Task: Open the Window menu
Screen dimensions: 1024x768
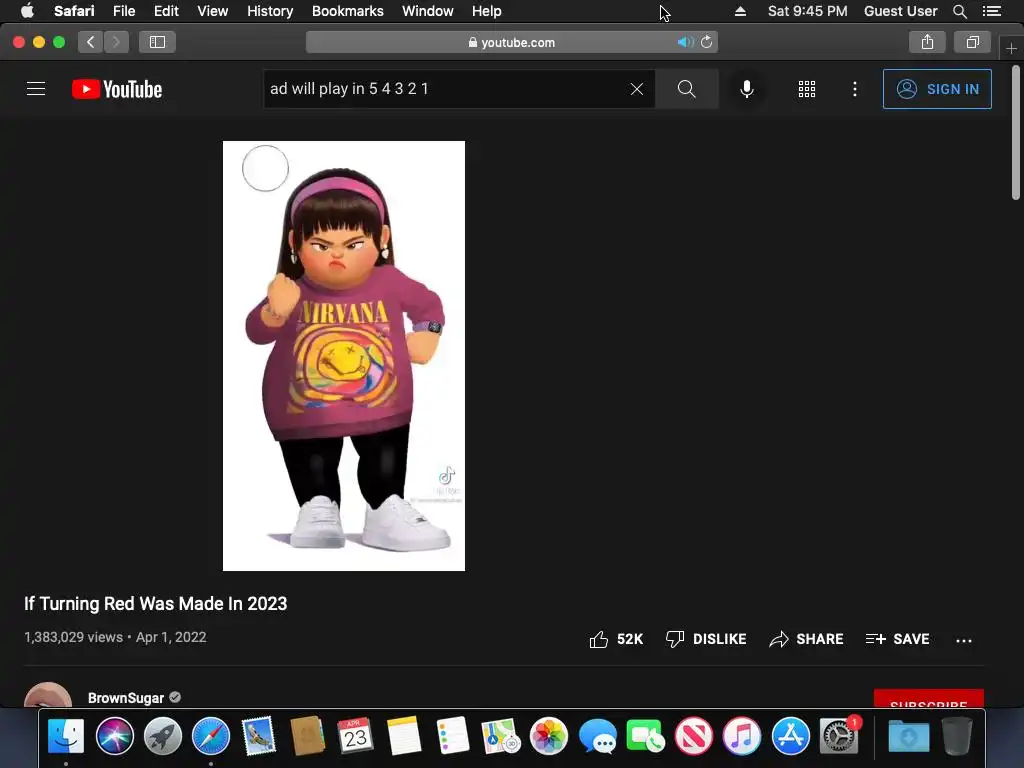Action: point(427,11)
